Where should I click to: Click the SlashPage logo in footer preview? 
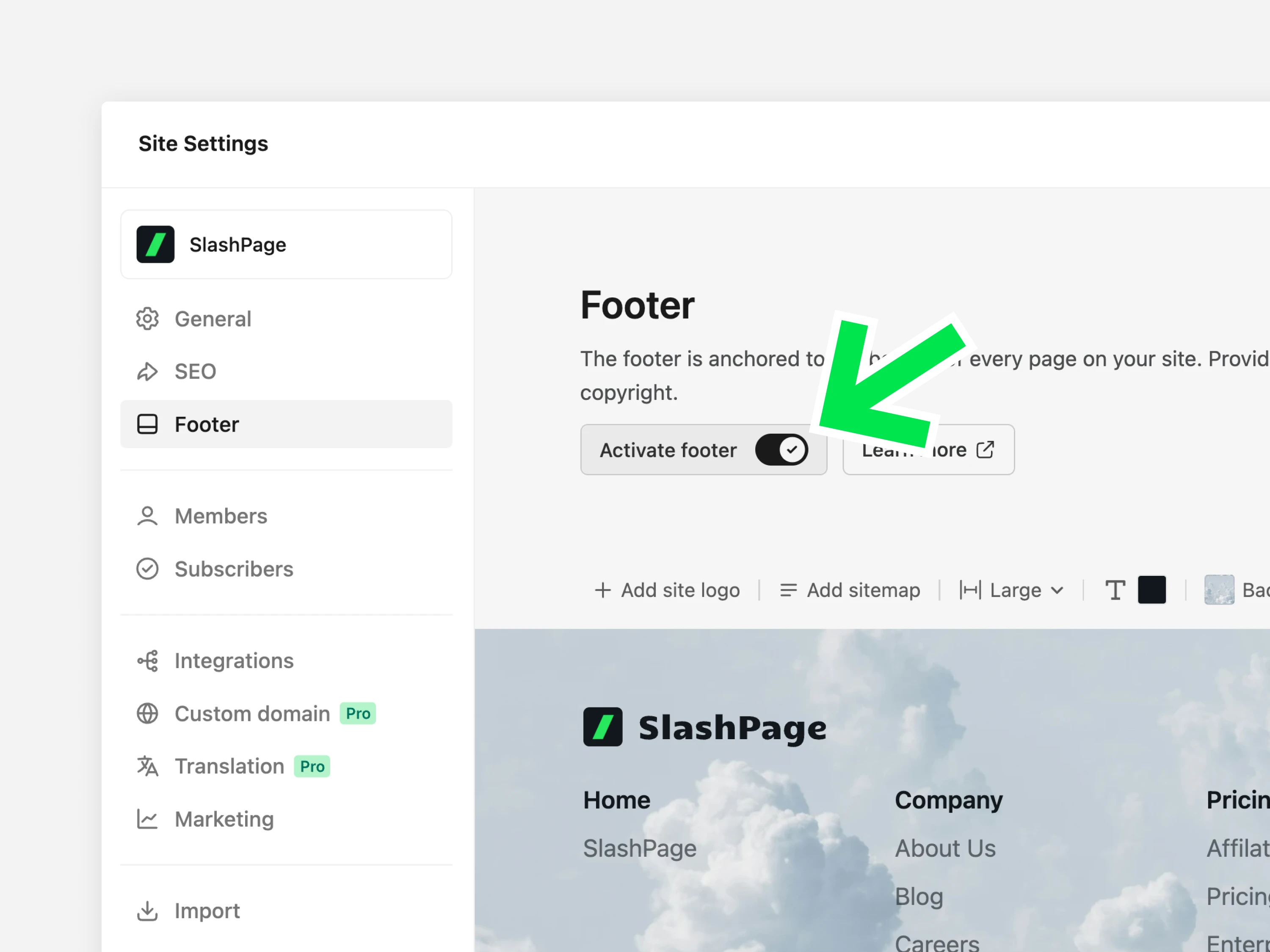pos(603,726)
